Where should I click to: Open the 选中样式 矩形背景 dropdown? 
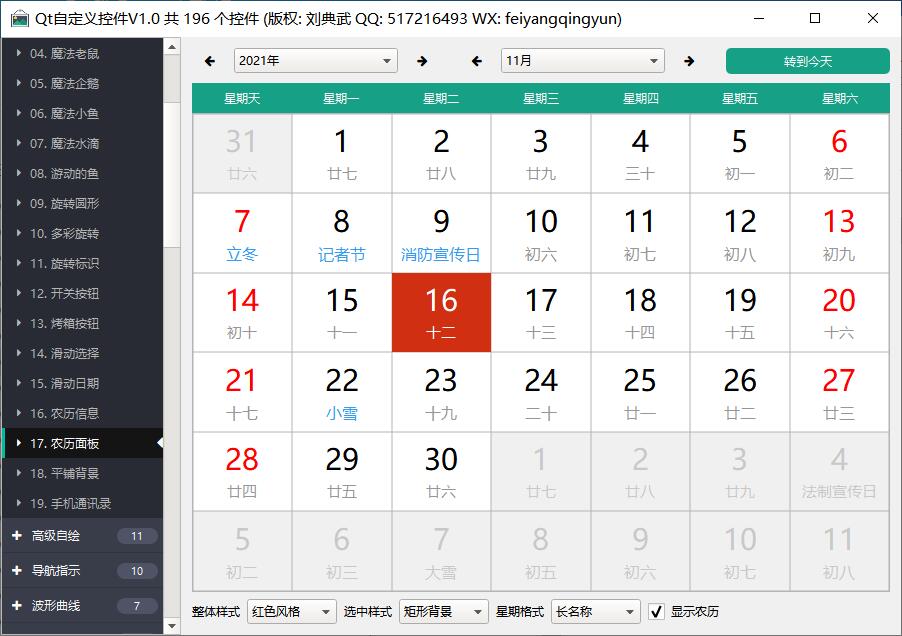444,612
